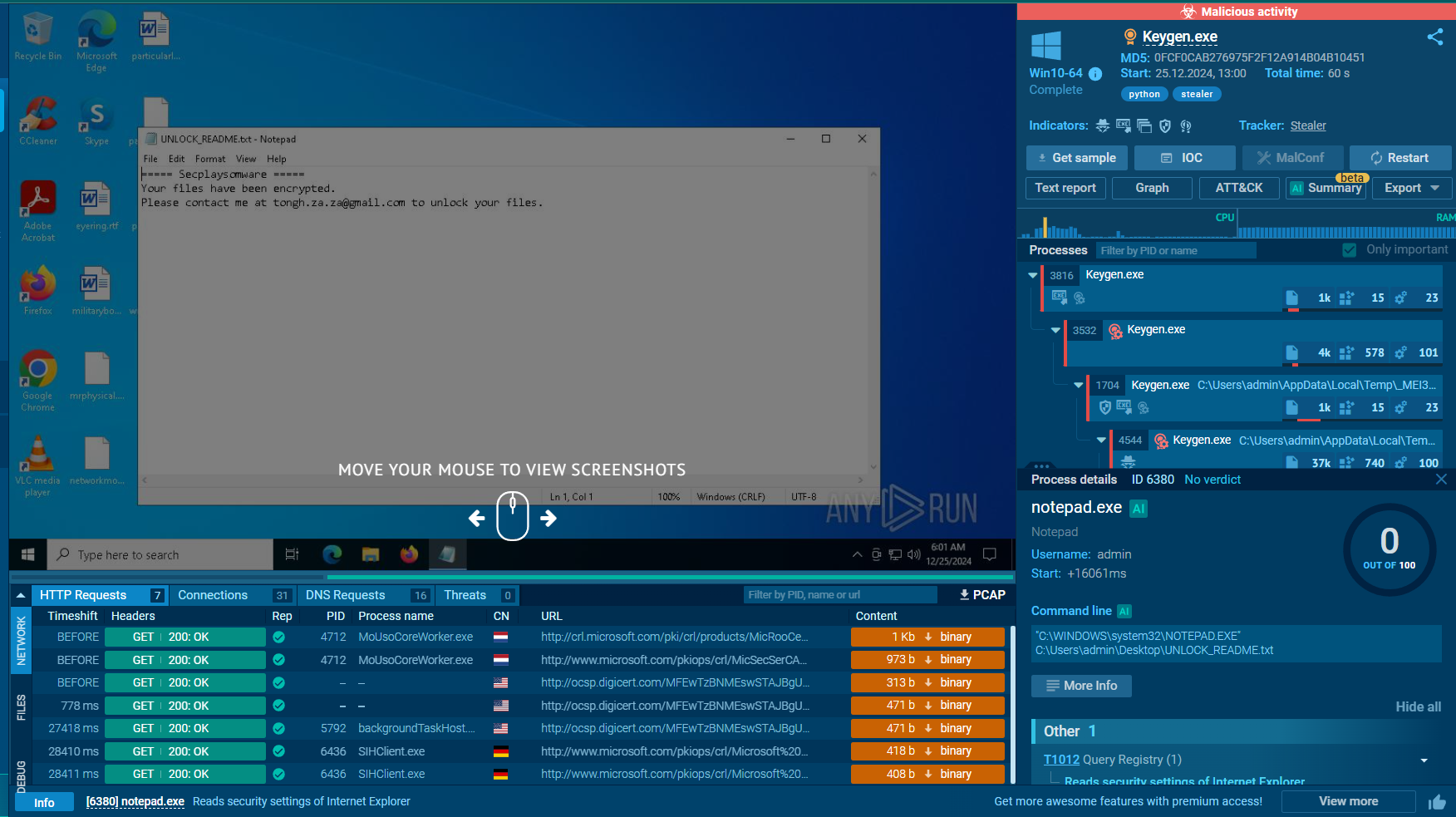Click the AI badge next to notepad.exe

[x=1139, y=509]
